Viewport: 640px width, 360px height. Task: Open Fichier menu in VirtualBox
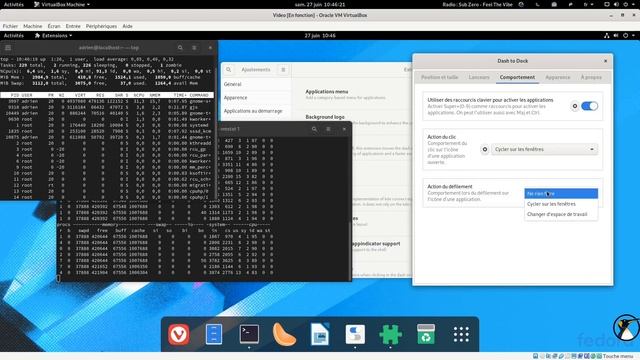tap(10, 26)
